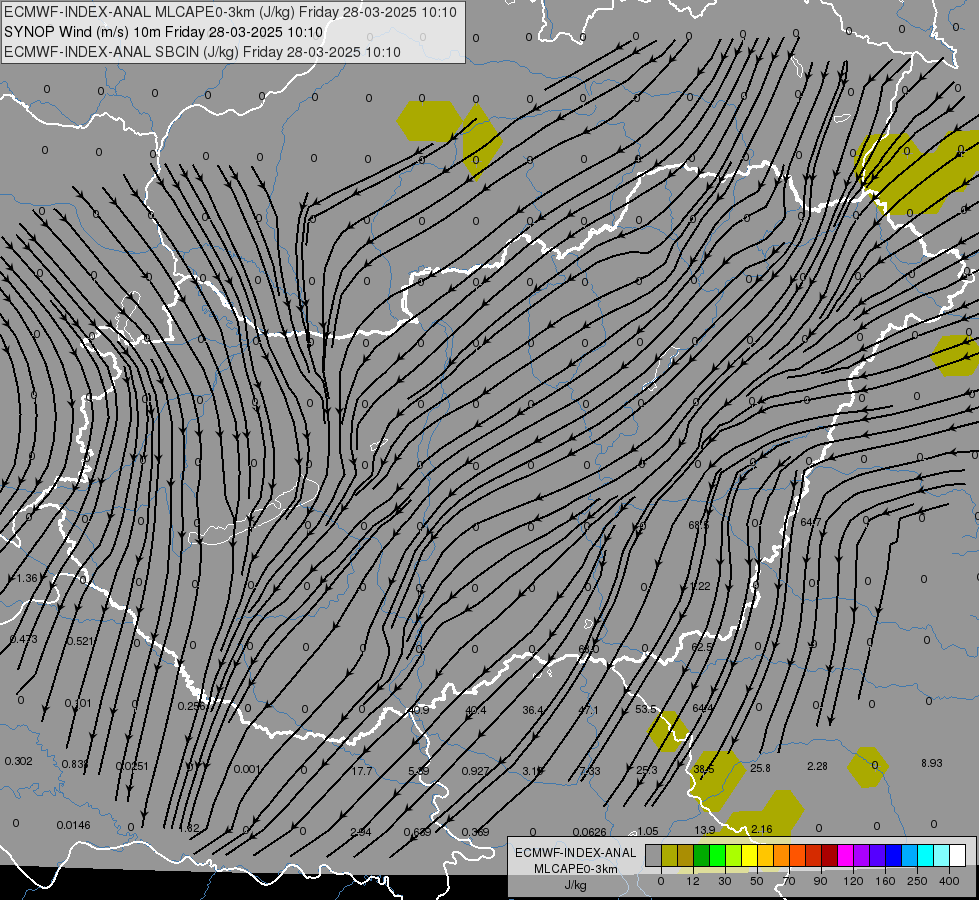Click the legend tick label '250'

917,881
